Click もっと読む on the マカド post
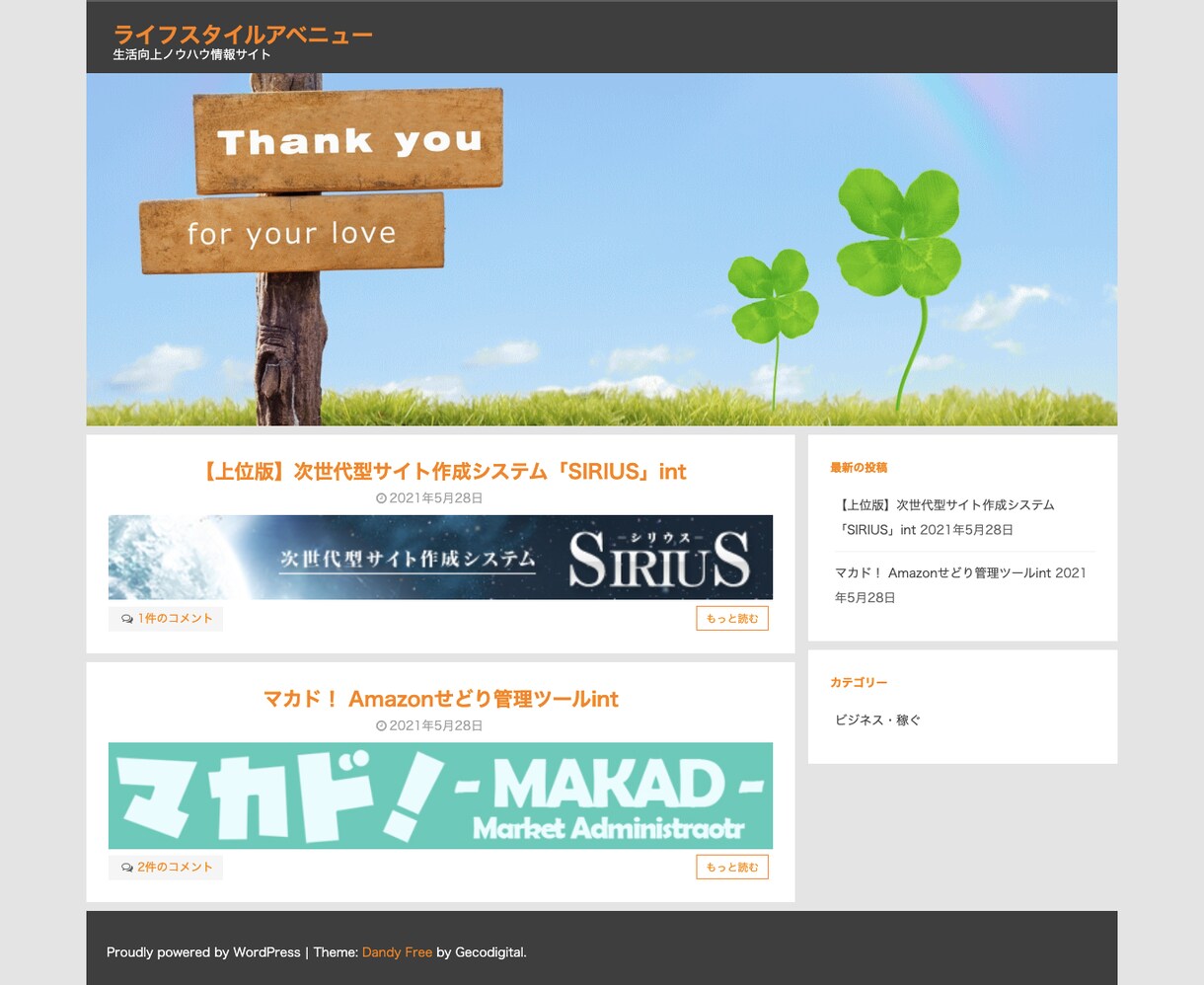This screenshot has height=985, width=1204. coord(732,868)
